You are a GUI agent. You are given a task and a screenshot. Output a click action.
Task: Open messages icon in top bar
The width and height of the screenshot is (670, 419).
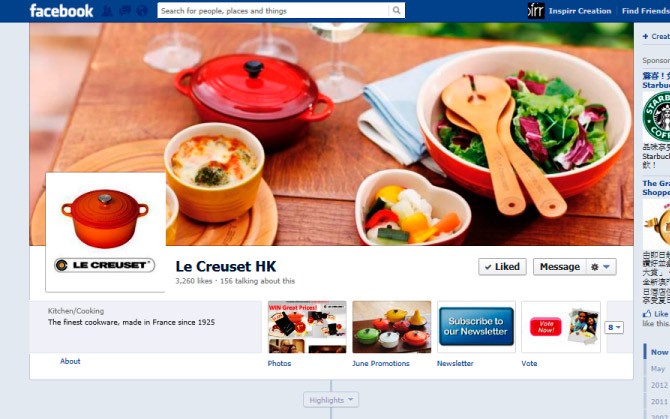(x=125, y=11)
